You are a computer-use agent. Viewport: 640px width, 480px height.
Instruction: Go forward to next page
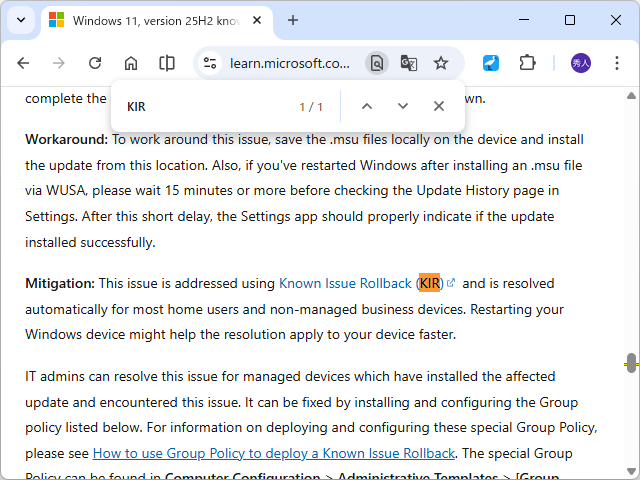point(59,63)
